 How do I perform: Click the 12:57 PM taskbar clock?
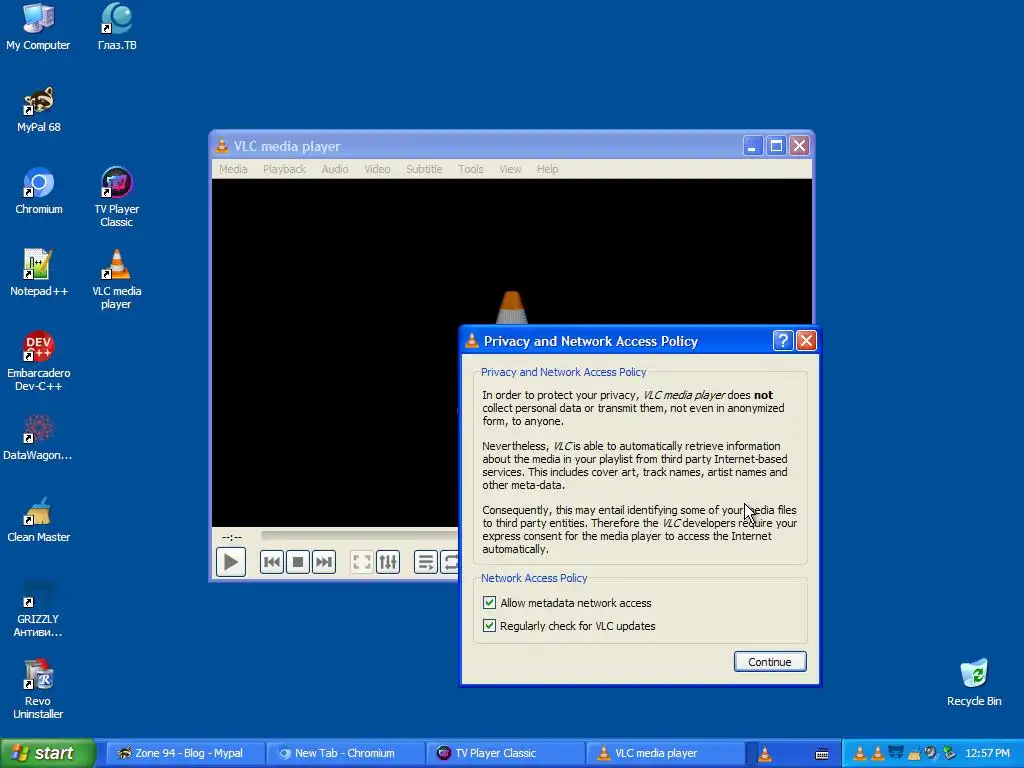[x=987, y=754]
